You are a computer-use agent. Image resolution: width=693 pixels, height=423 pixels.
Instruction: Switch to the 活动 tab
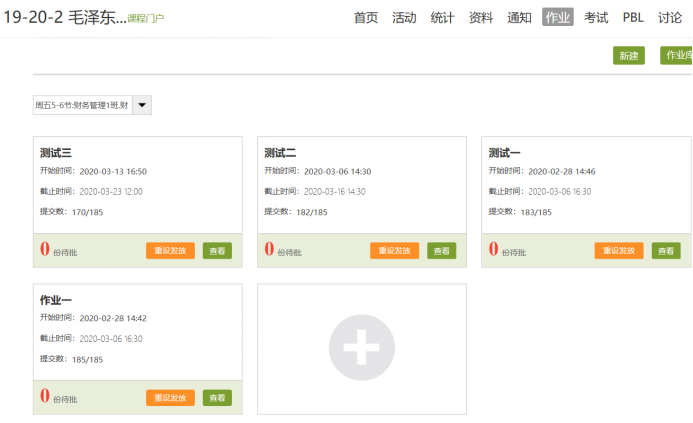pos(404,18)
